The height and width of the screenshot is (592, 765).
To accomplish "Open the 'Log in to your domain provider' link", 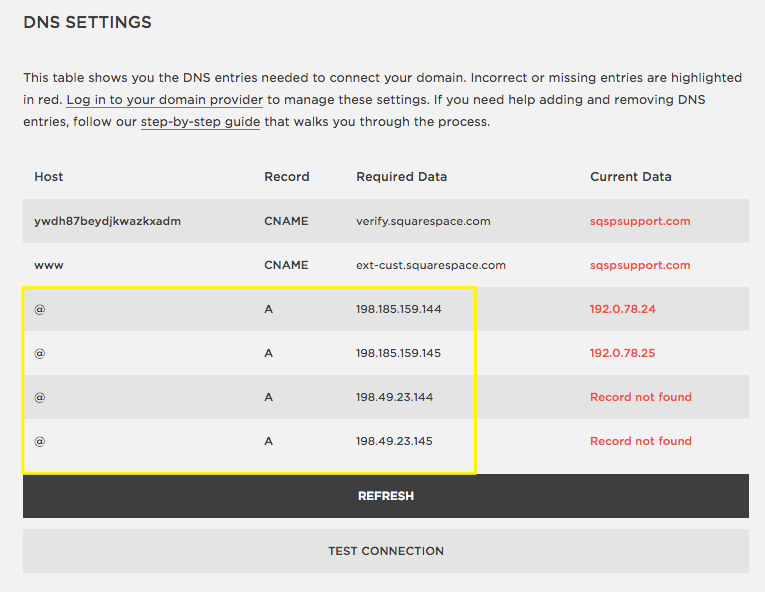I will (165, 100).
